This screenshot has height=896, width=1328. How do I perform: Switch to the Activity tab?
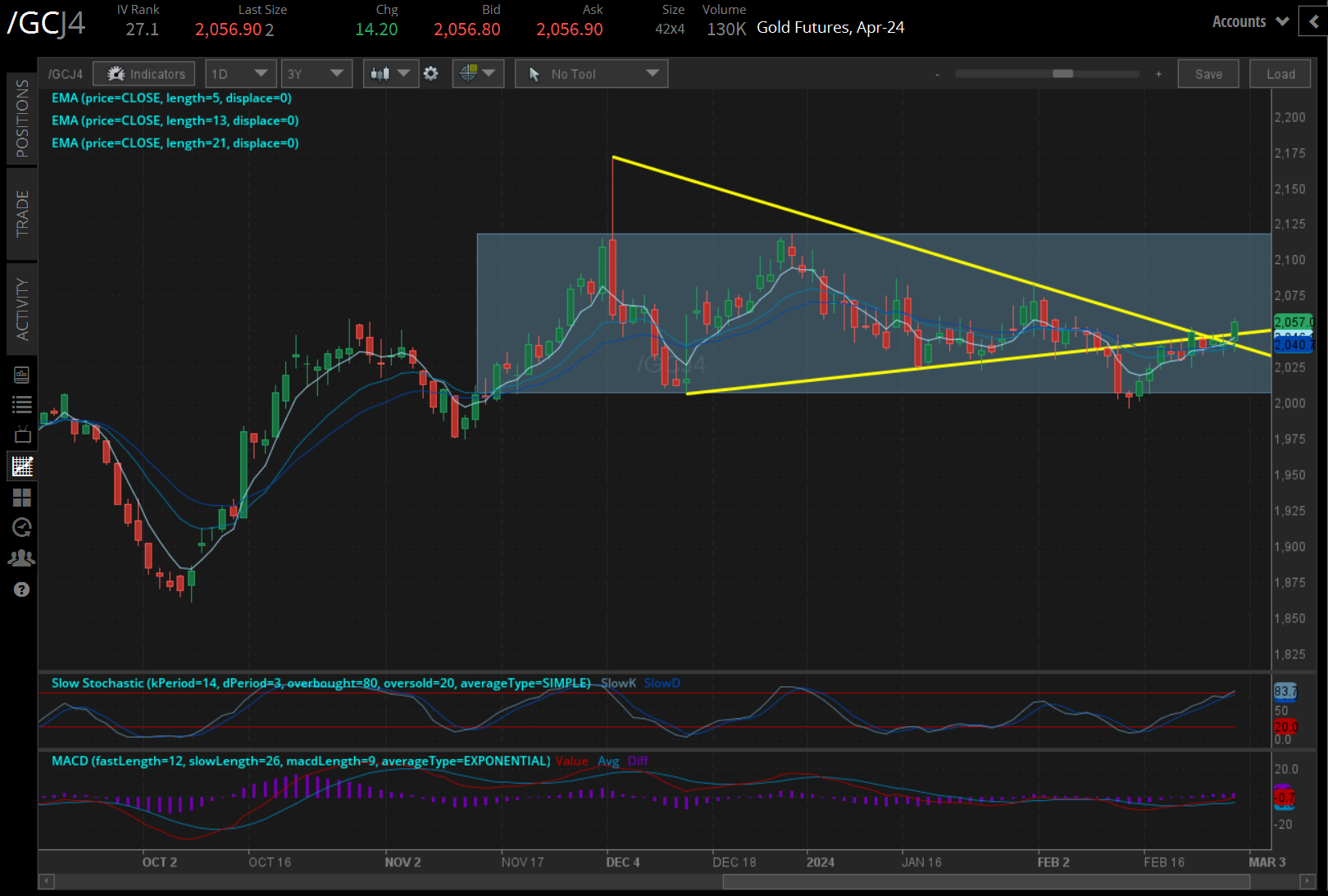pyautogui.click(x=22, y=309)
